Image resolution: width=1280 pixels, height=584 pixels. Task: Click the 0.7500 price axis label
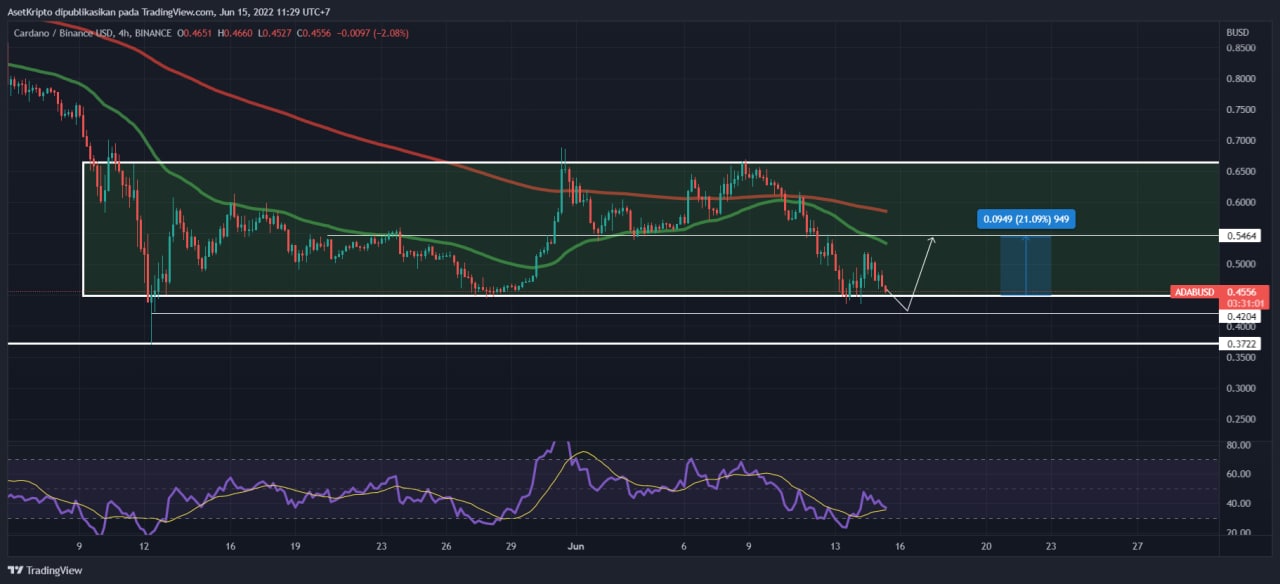[1241, 109]
